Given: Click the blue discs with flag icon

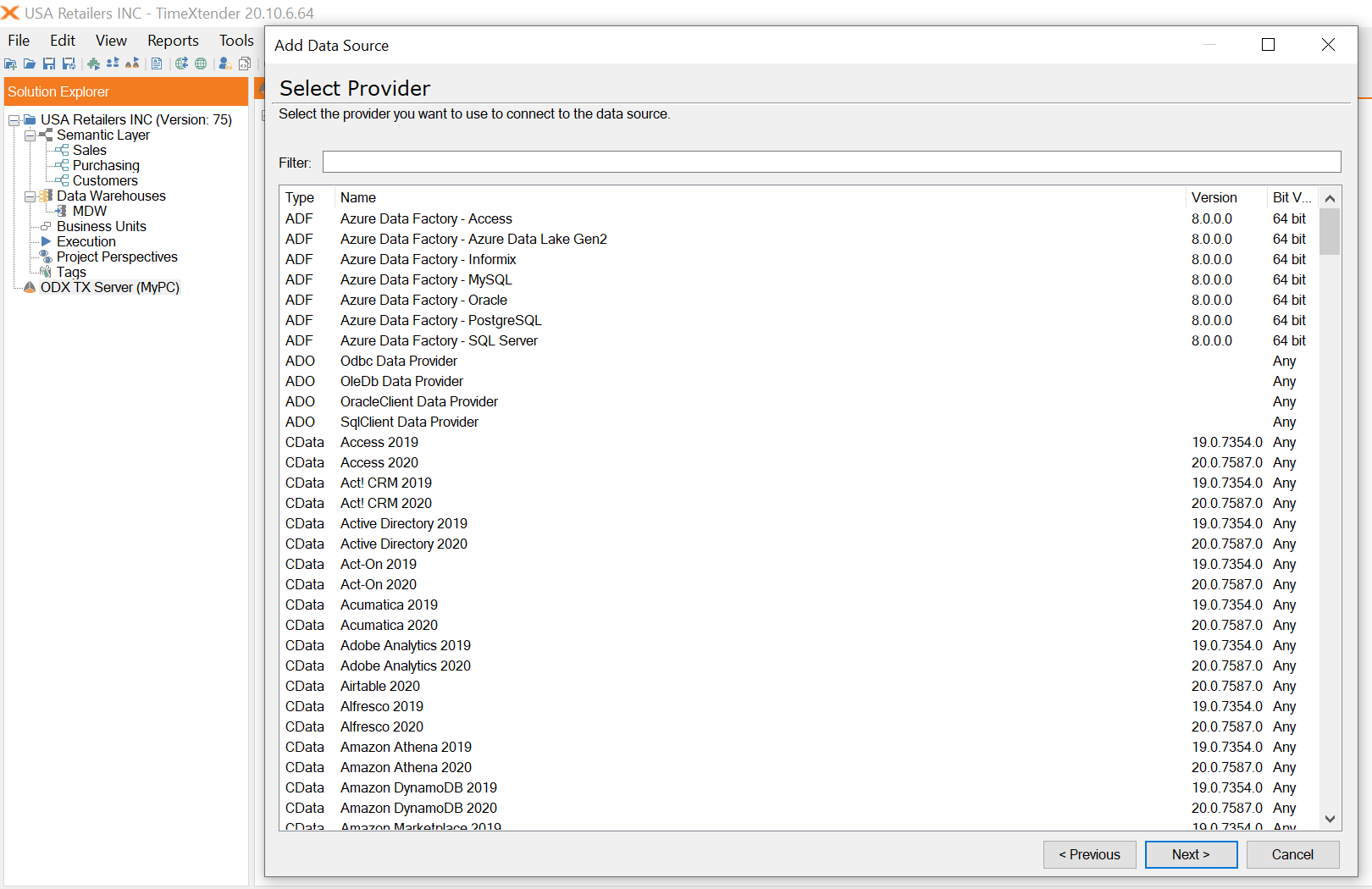Looking at the screenshot, I should pos(113,63).
